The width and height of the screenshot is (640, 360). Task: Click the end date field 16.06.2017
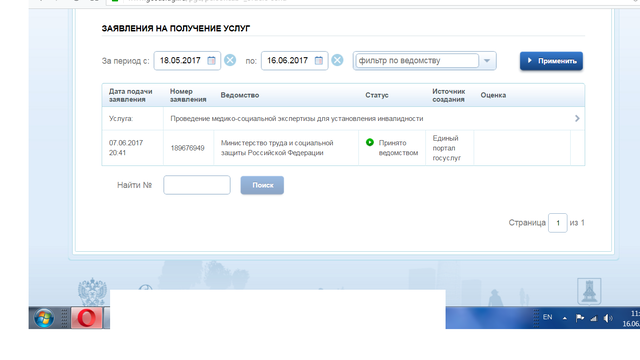[294, 60]
